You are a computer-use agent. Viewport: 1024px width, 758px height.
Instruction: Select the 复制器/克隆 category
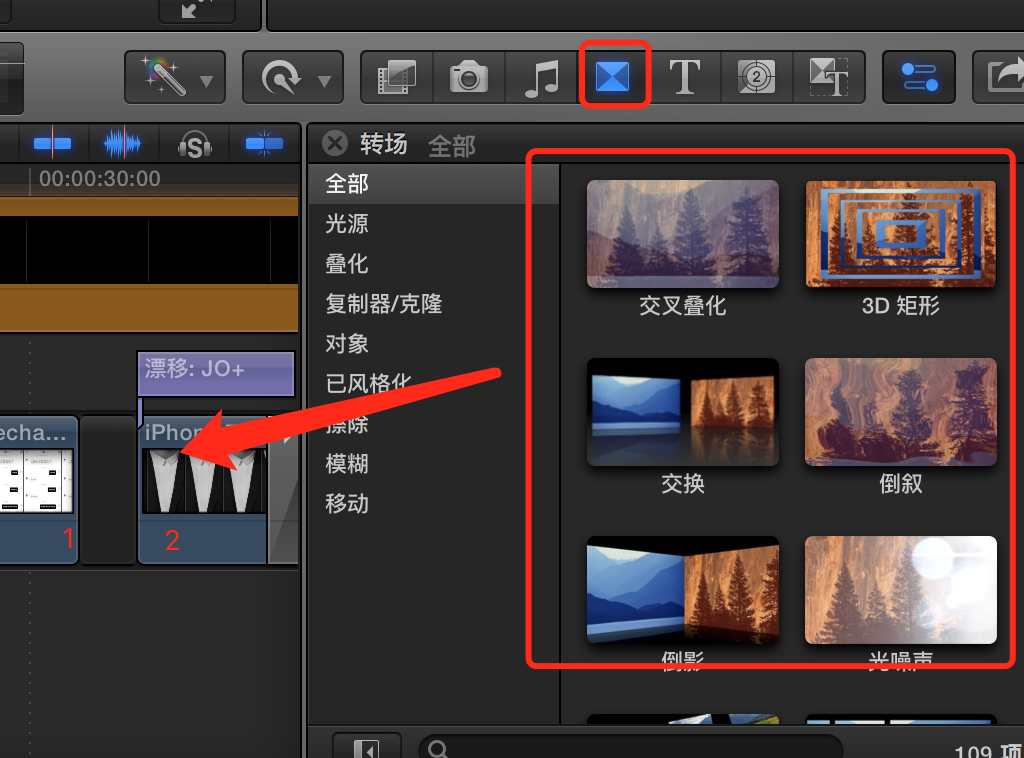pos(434,304)
